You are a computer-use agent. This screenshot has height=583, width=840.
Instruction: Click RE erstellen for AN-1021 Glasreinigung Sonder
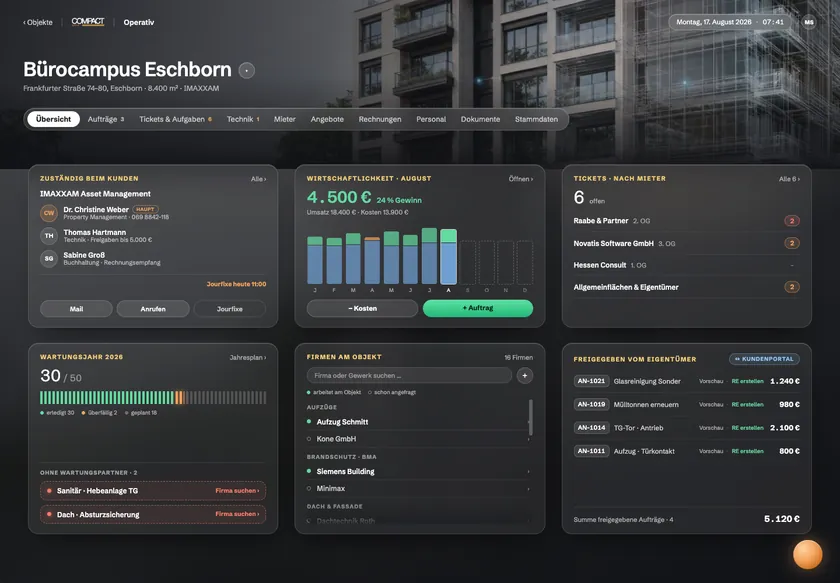[x=747, y=382]
